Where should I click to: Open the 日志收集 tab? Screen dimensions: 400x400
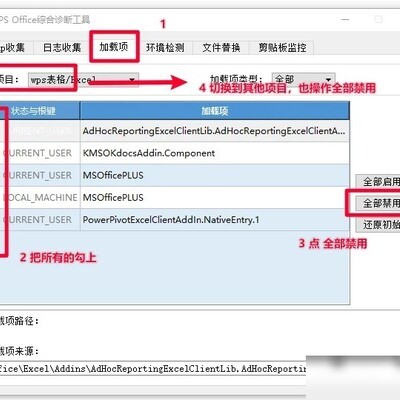coord(62,48)
